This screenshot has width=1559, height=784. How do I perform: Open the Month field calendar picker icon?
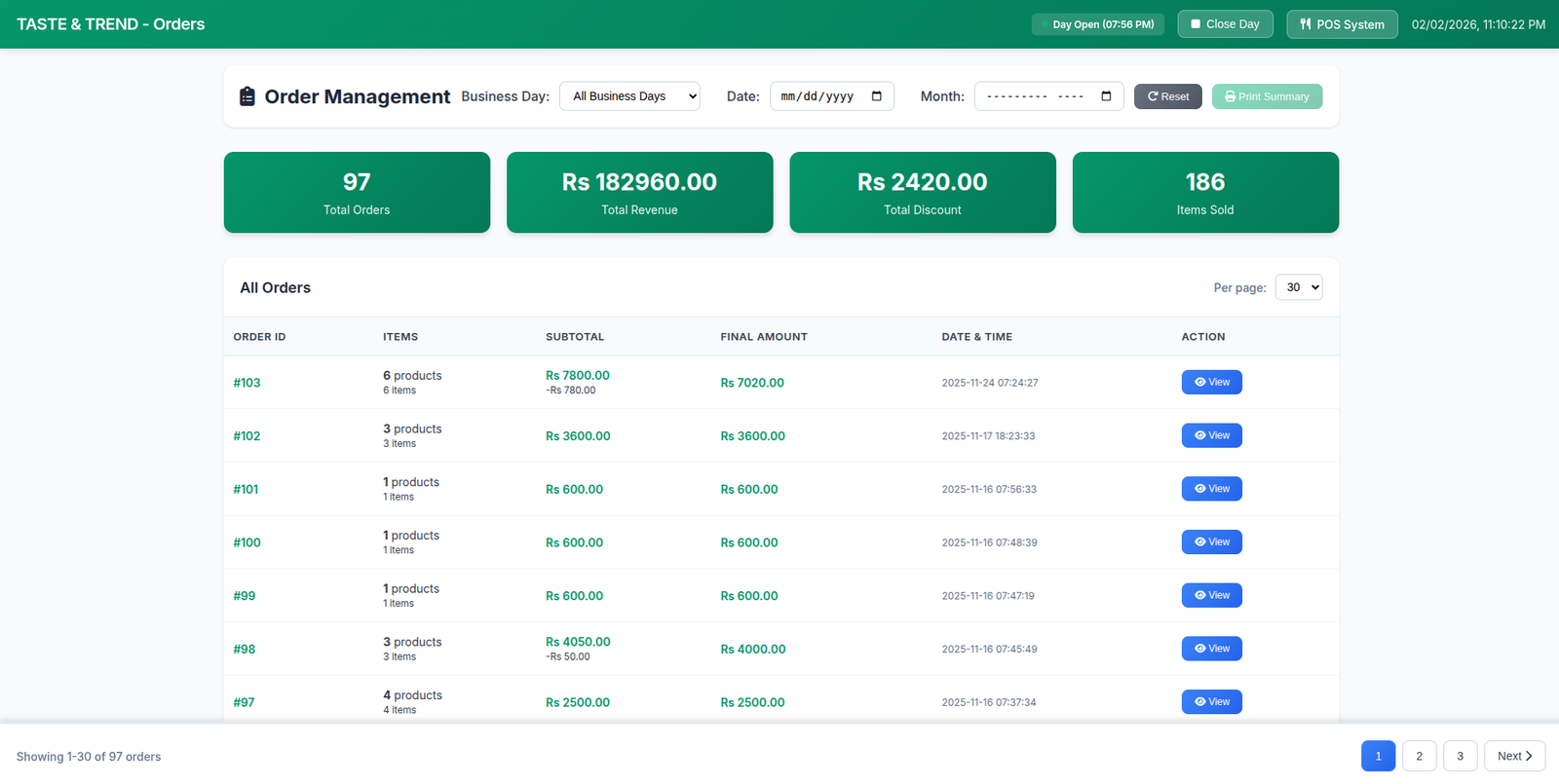[1106, 96]
